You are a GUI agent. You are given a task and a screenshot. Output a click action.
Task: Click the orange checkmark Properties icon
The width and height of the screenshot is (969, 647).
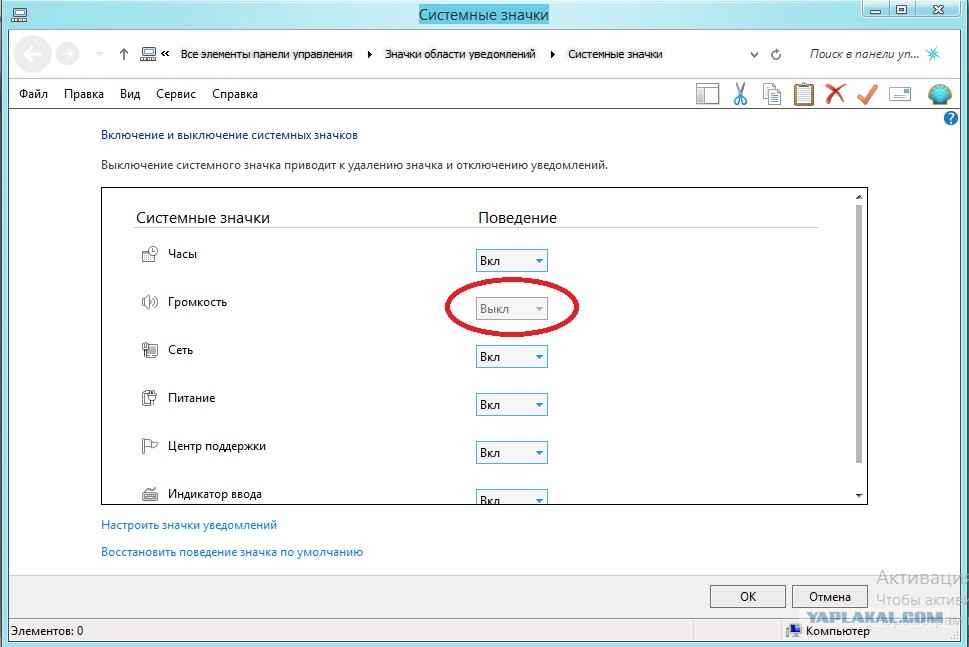coord(867,95)
